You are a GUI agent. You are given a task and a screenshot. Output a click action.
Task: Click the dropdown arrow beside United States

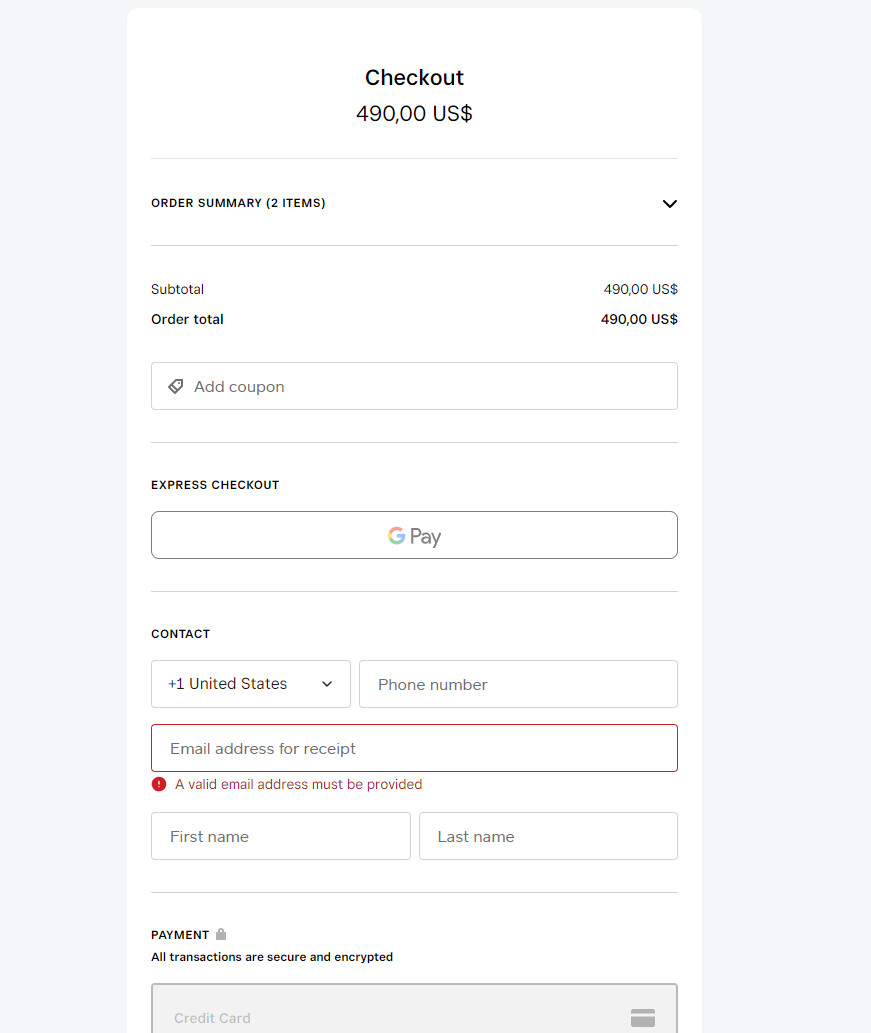pos(326,684)
